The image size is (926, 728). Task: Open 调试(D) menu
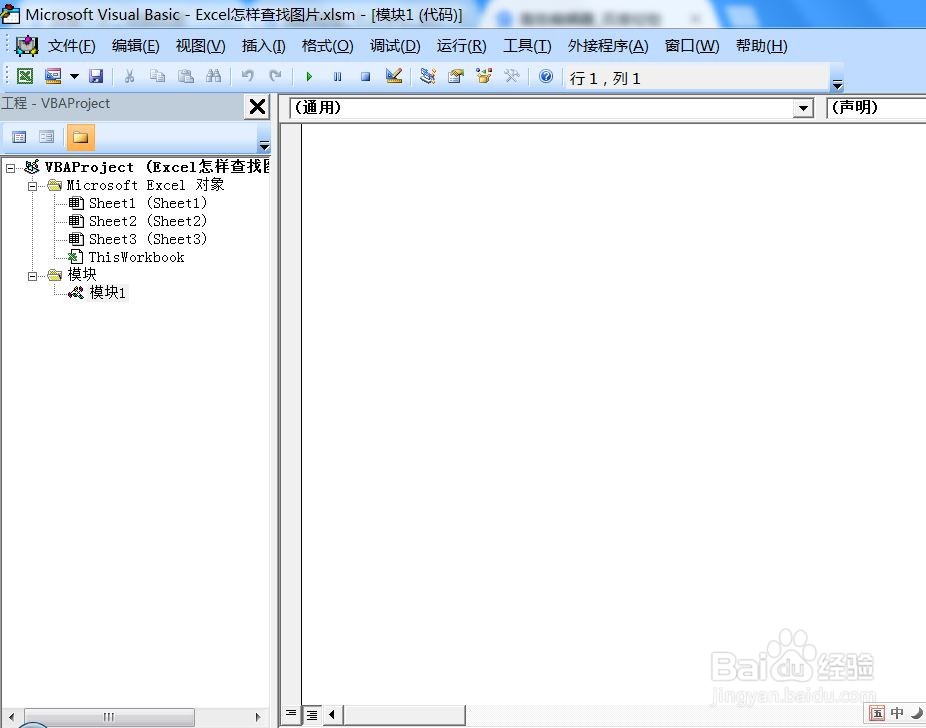[x=395, y=46]
